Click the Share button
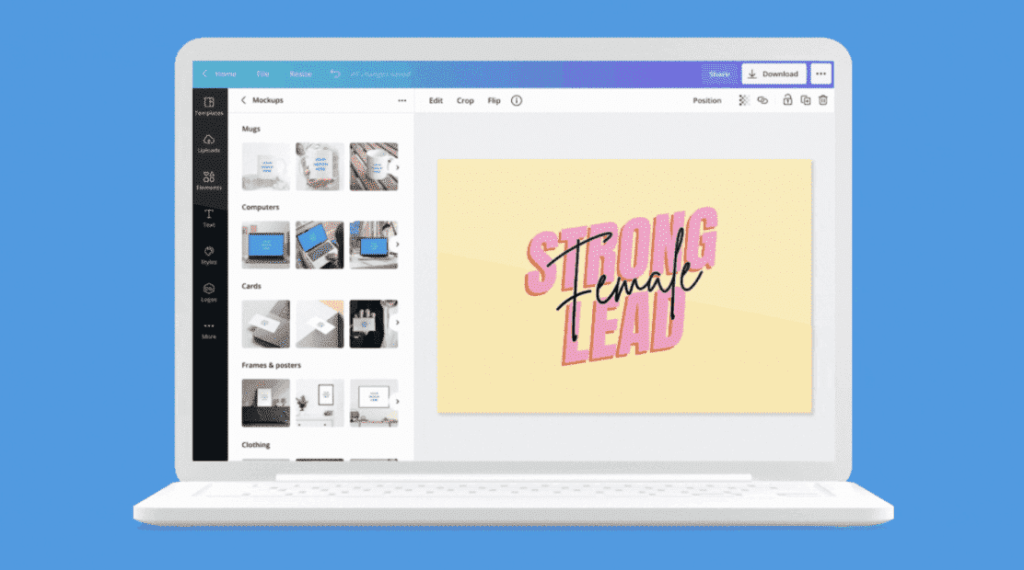Image resolution: width=1024 pixels, height=570 pixels. point(720,74)
